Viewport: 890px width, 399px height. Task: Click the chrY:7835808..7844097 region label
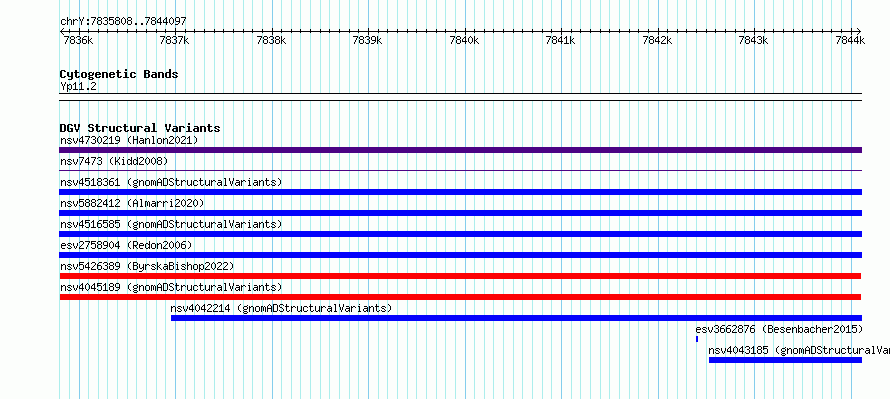(123, 22)
